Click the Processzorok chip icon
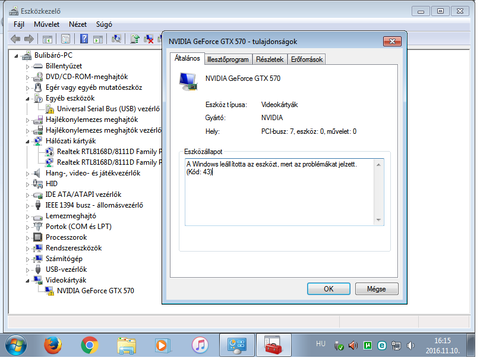 click(38, 237)
